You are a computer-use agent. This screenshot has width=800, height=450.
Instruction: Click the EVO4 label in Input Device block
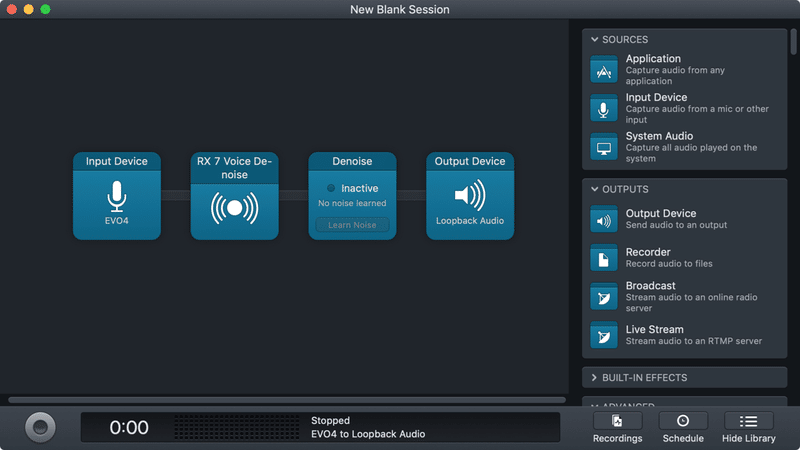click(x=117, y=221)
